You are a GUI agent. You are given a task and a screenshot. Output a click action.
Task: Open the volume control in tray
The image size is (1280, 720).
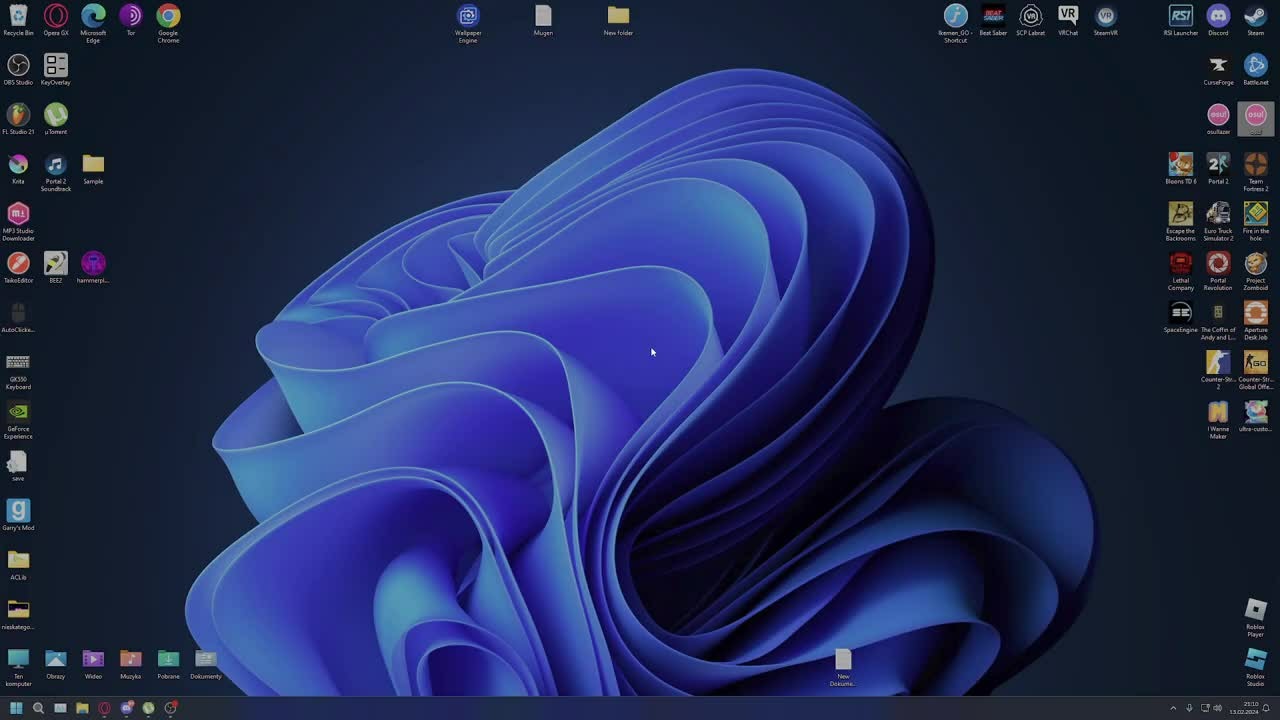click(x=1217, y=708)
